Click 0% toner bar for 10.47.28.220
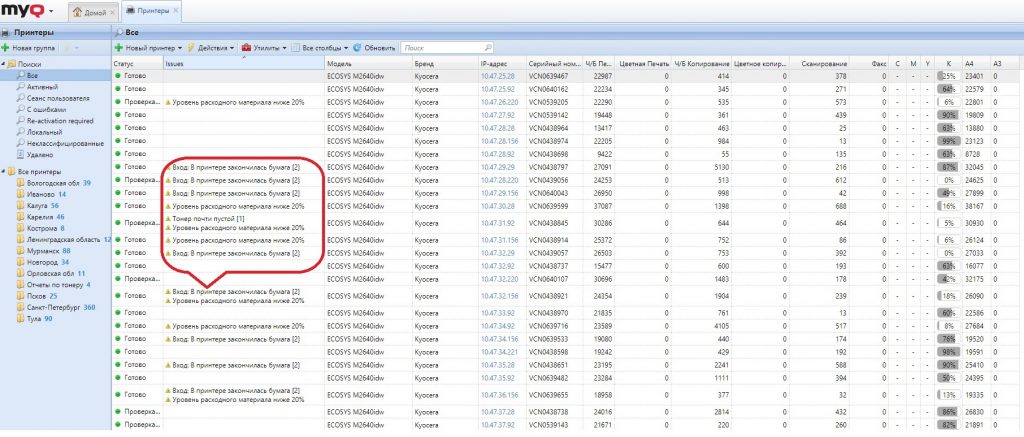This screenshot has height=437, width=1024. pyautogui.click(x=948, y=180)
